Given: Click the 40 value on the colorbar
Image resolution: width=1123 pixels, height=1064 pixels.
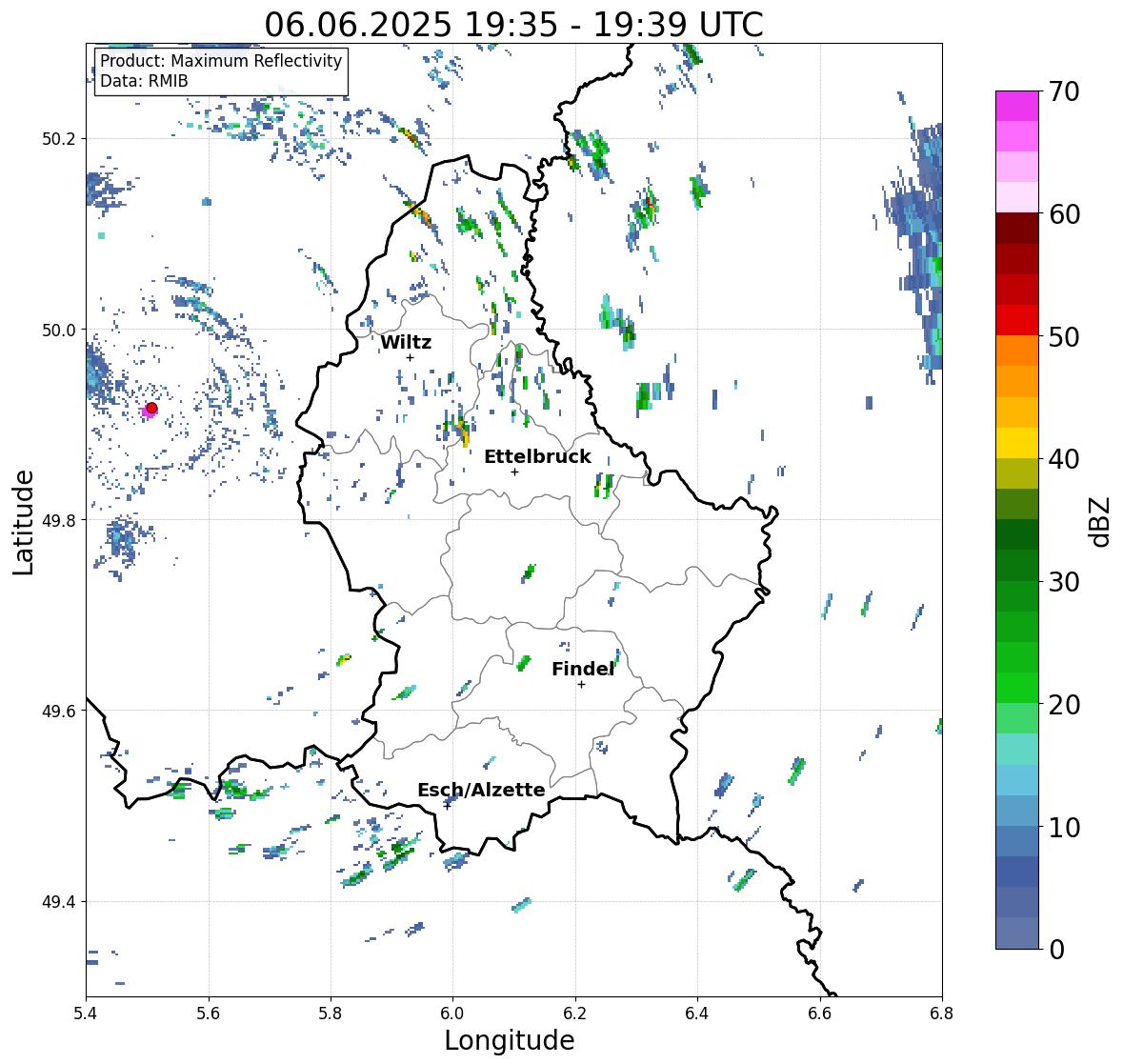Looking at the screenshot, I should 1064,459.
